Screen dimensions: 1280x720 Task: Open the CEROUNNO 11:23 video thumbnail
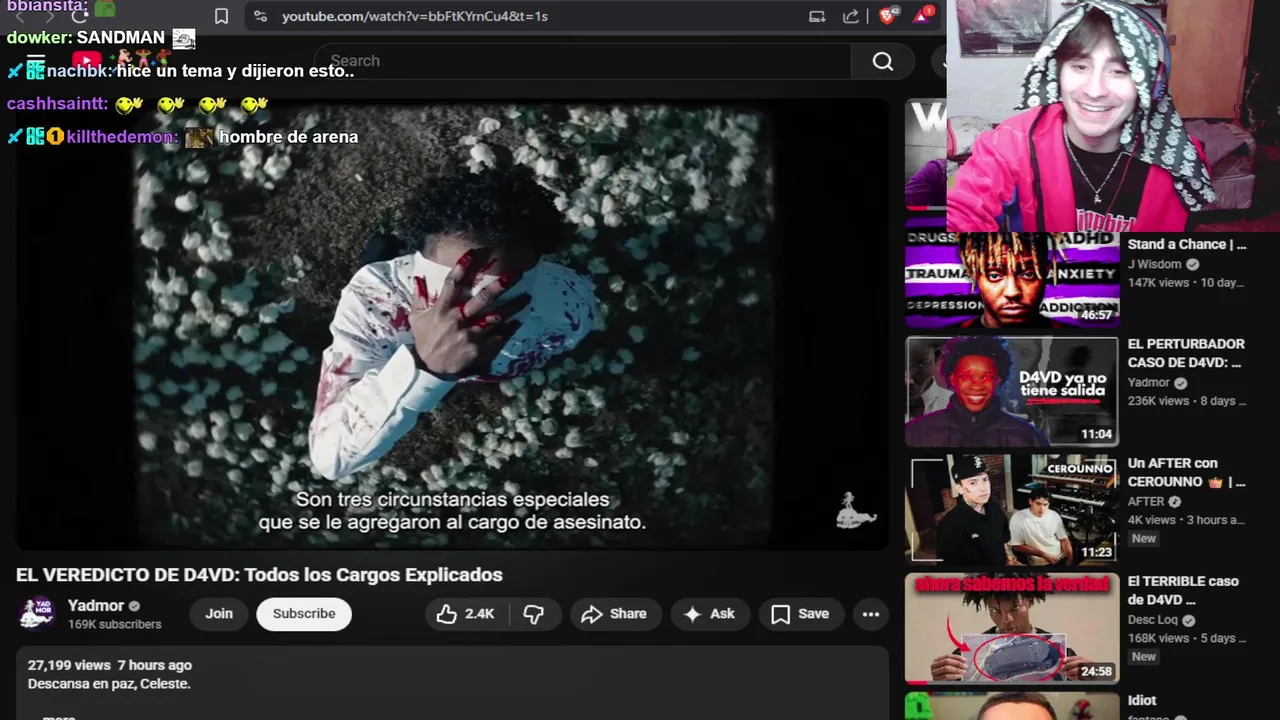[1011, 509]
